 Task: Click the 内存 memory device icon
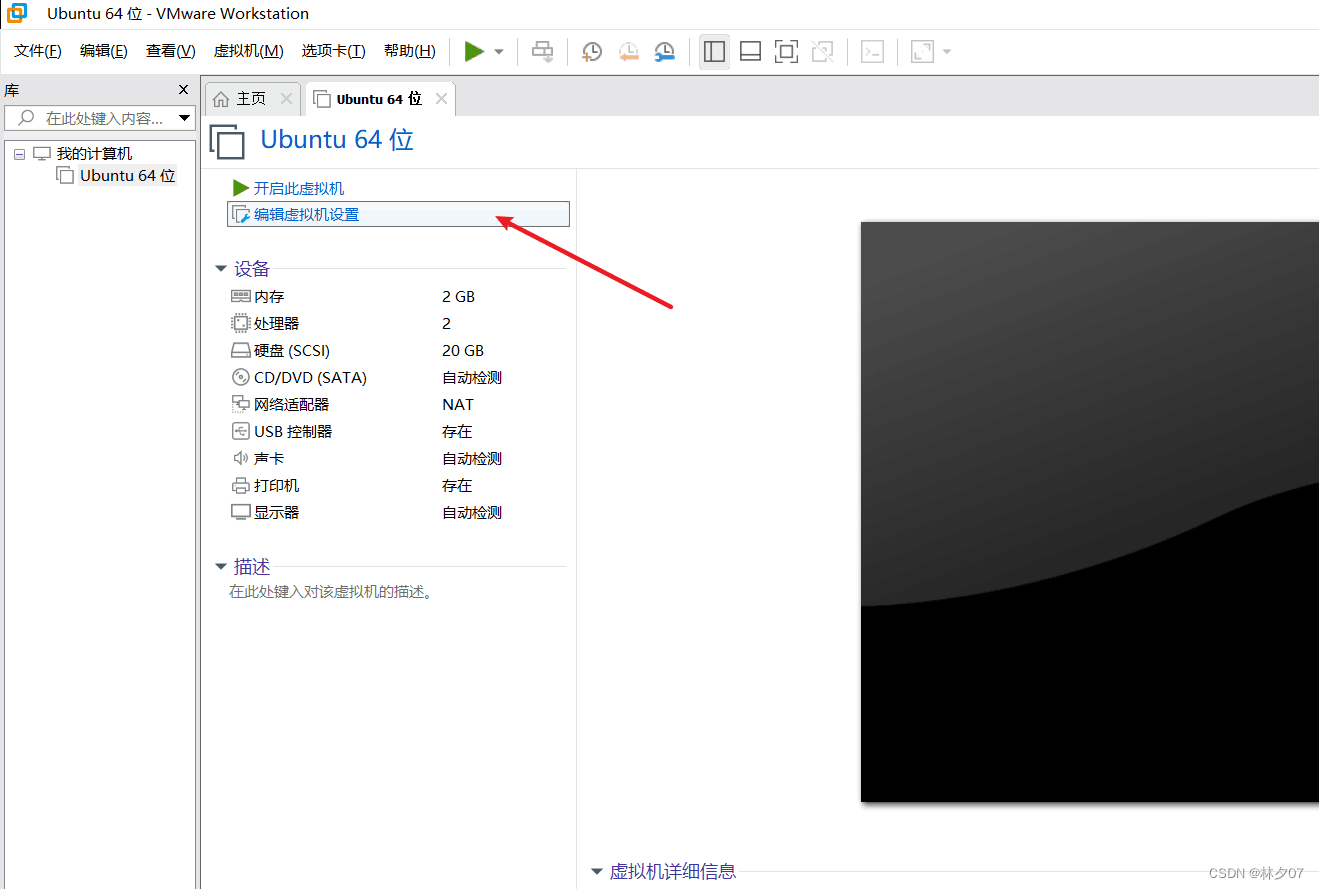(240, 296)
